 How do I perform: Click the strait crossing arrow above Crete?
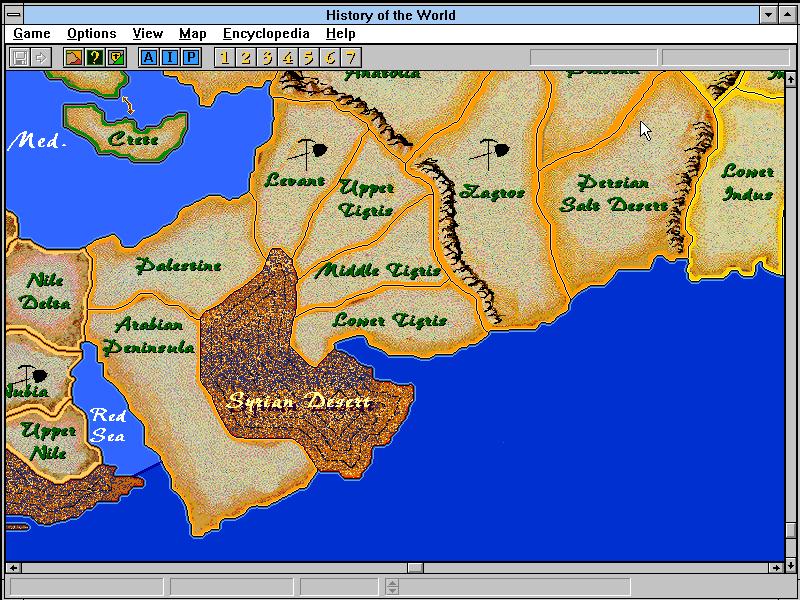click(128, 105)
